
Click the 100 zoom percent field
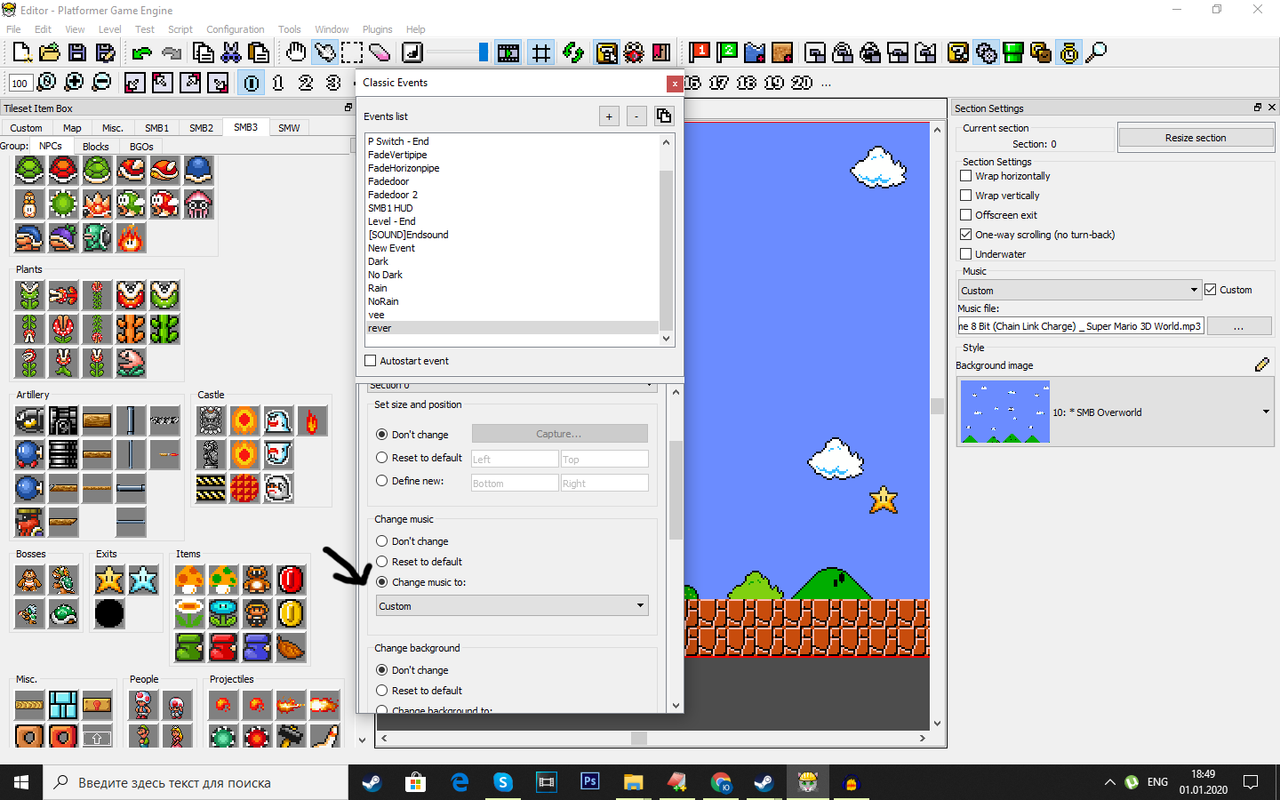coord(21,83)
